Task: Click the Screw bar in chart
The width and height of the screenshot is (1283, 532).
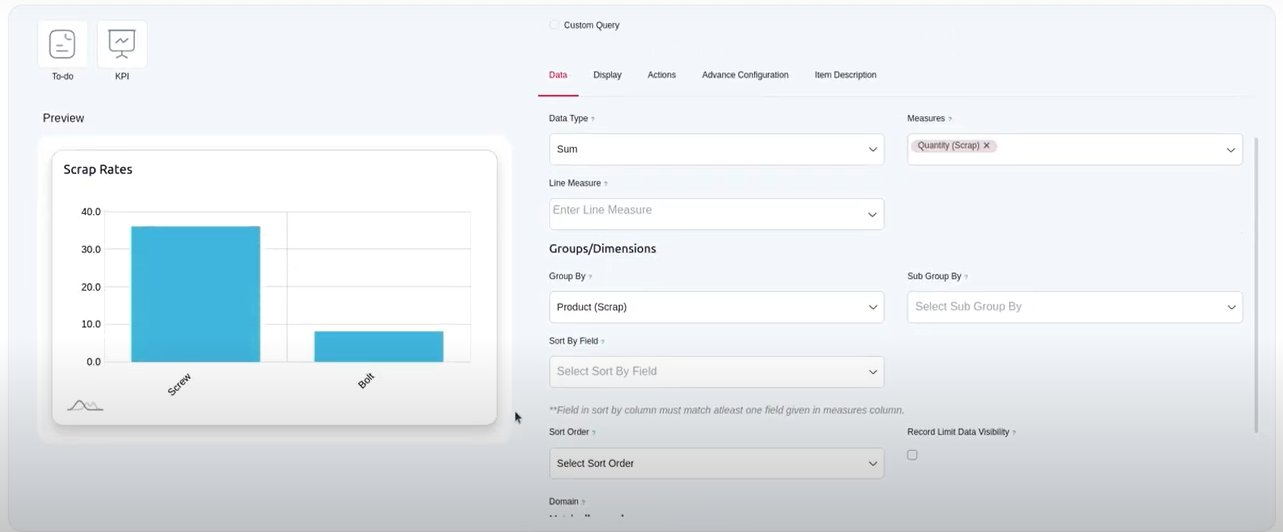Action: tap(195, 294)
